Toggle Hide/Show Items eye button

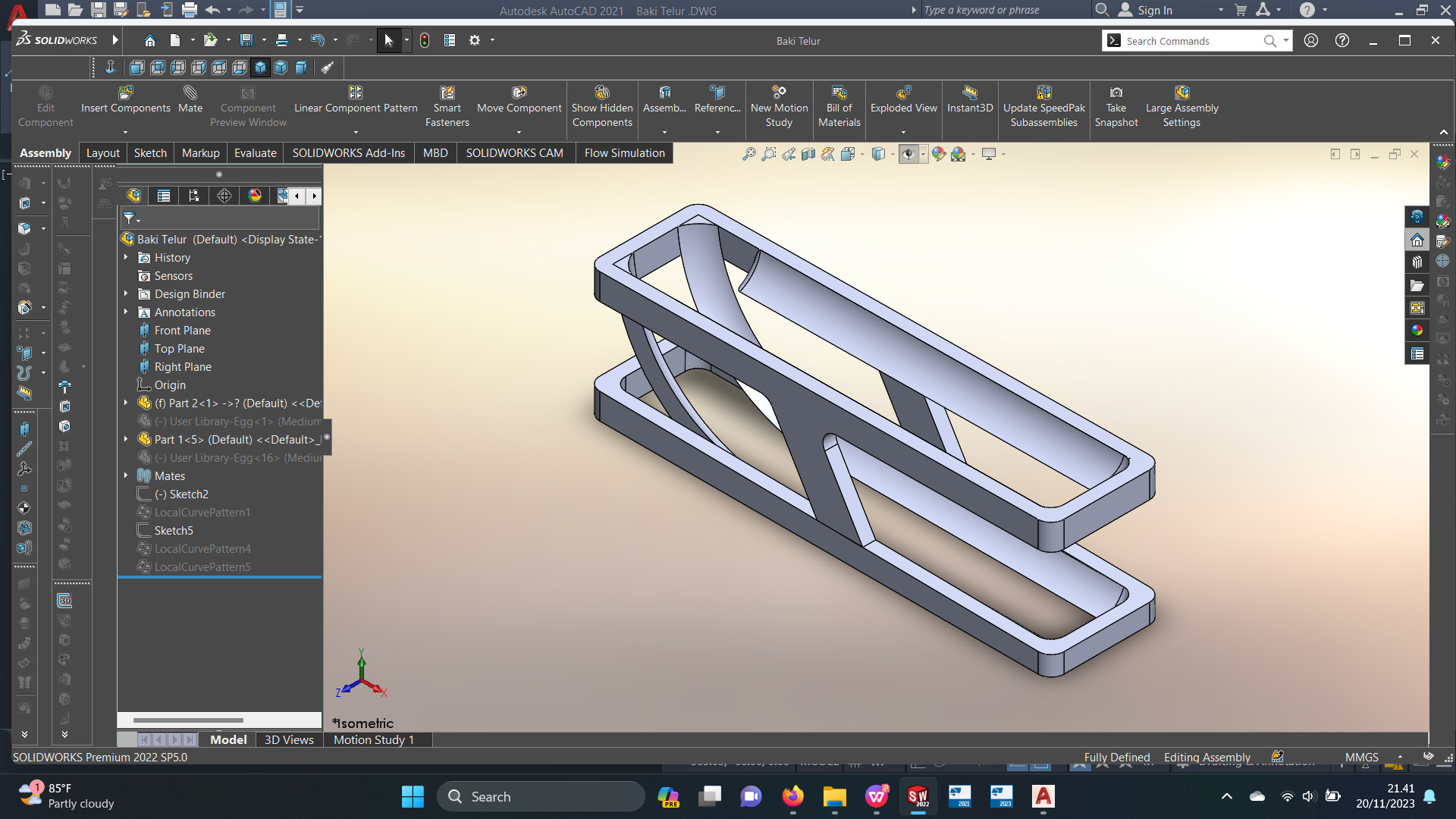tap(908, 154)
